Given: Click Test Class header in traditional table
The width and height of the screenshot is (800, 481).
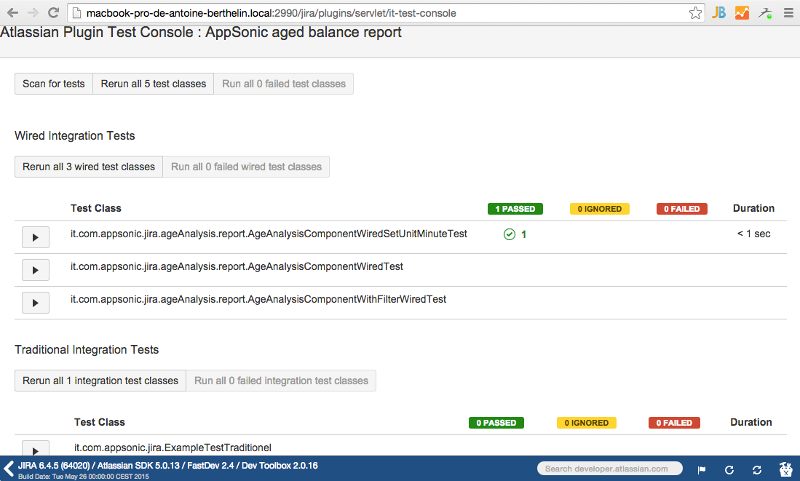Looking at the screenshot, I should [x=99, y=422].
